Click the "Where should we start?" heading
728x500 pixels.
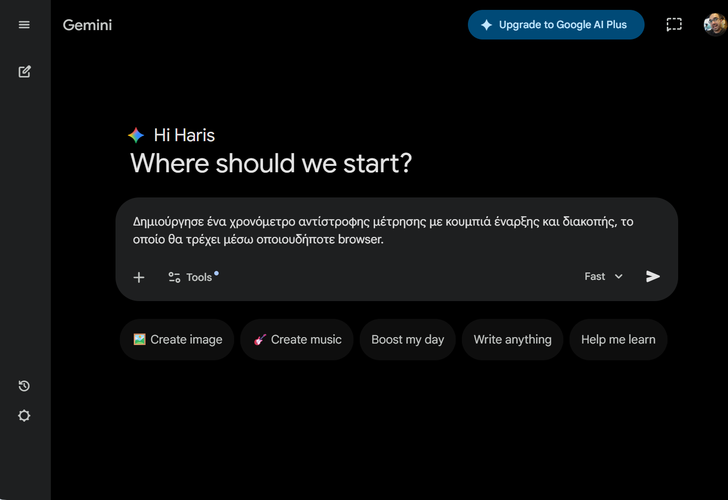point(270,164)
